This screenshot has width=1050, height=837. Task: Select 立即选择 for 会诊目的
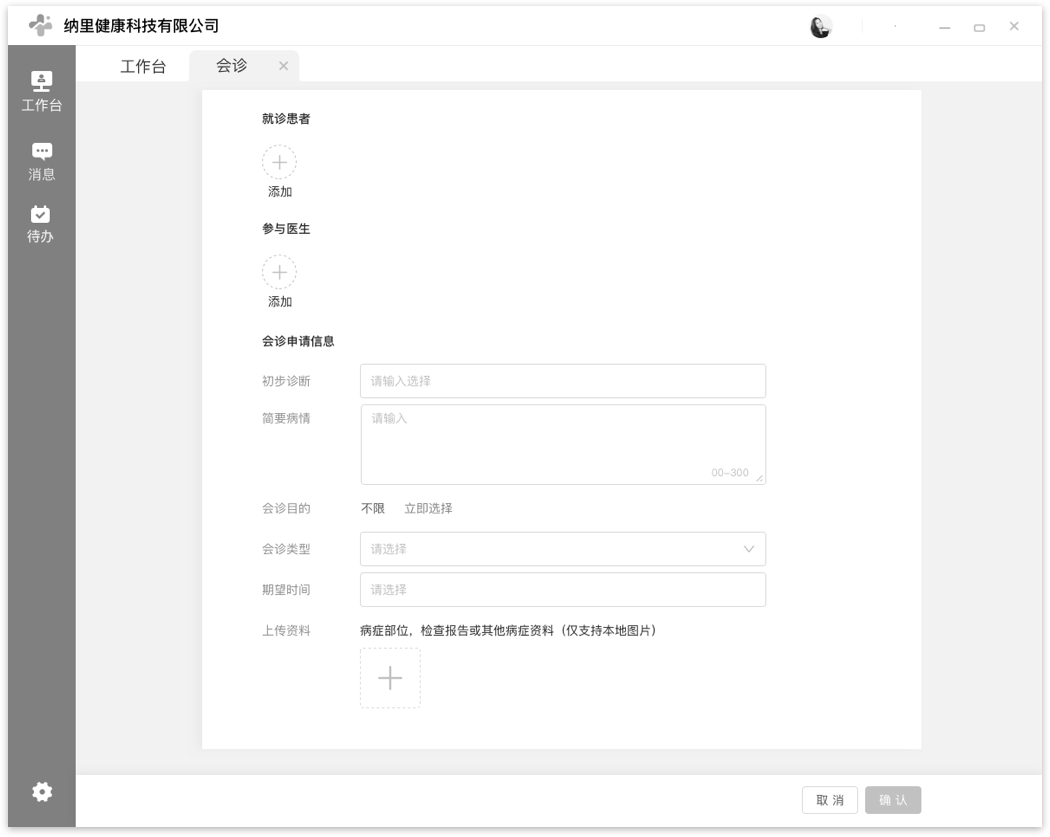pos(427,508)
